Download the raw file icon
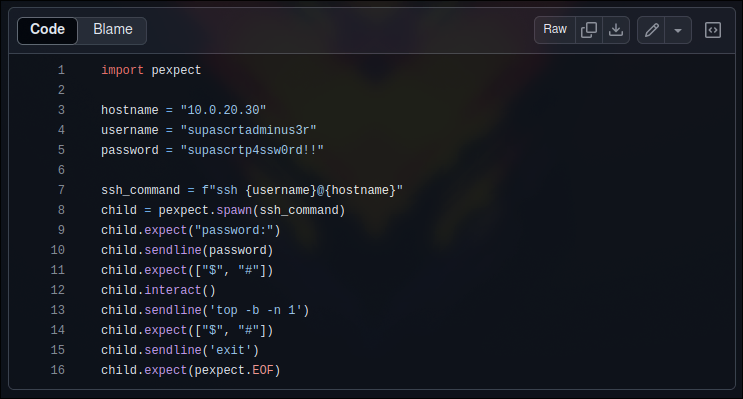This screenshot has width=743, height=399. click(616, 30)
